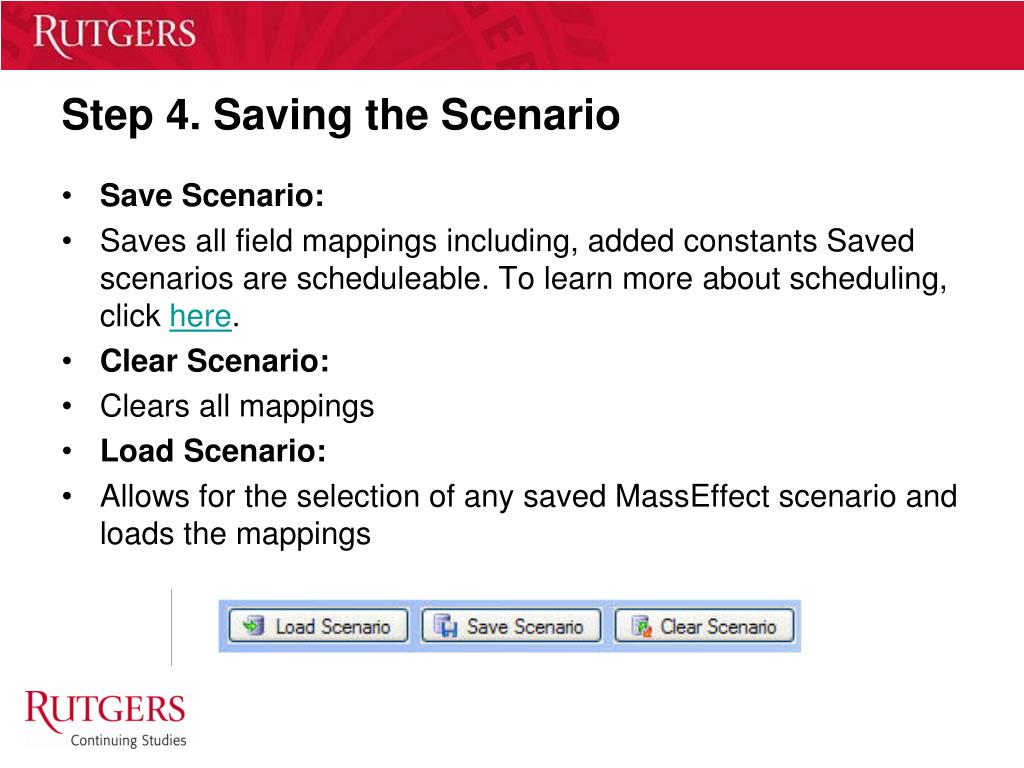This screenshot has height=768, width=1024.
Task: Click the "Step 4. Saving the Scenario" title
Action: pyautogui.click(x=341, y=115)
